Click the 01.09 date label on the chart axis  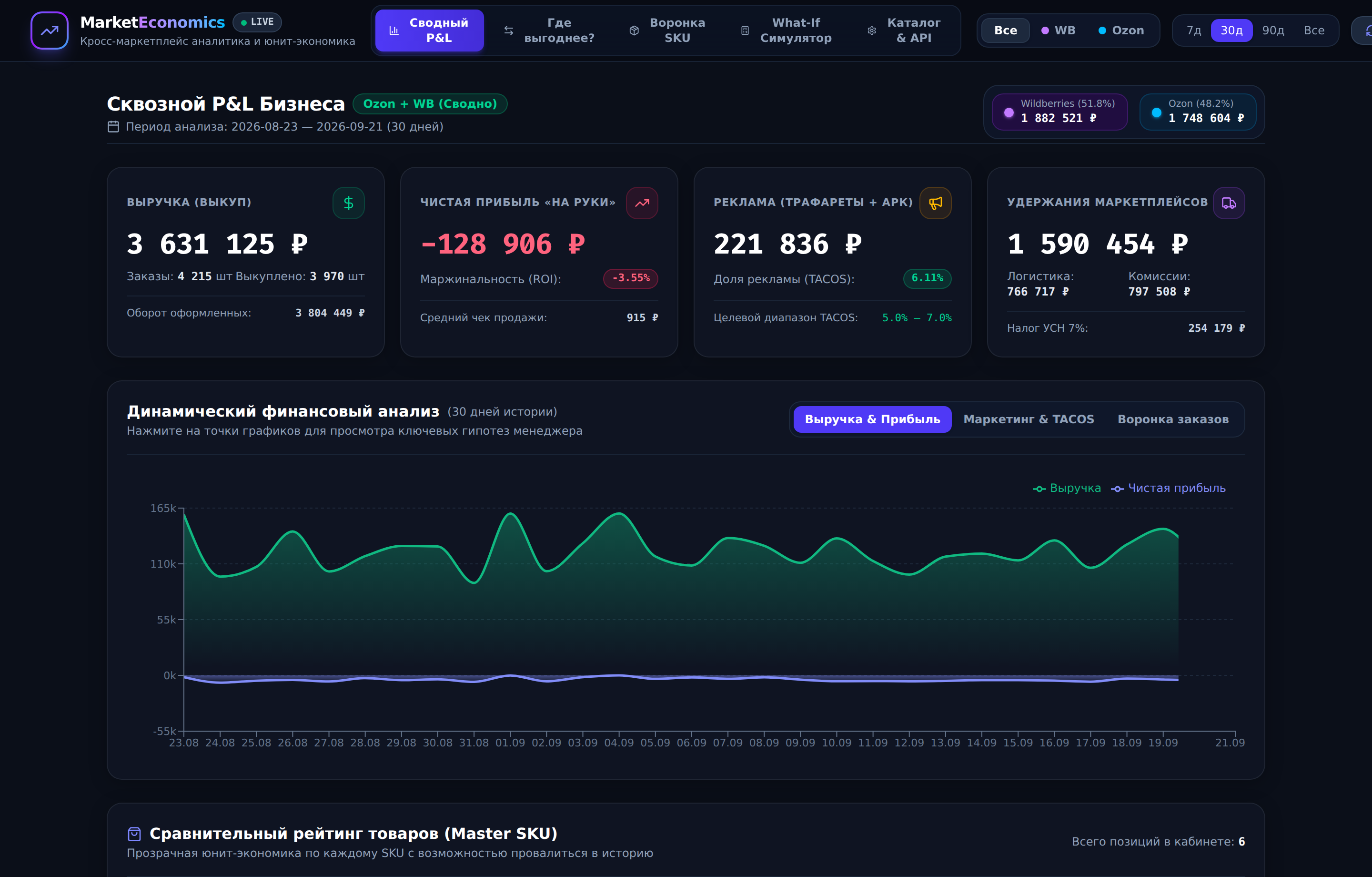[510, 743]
